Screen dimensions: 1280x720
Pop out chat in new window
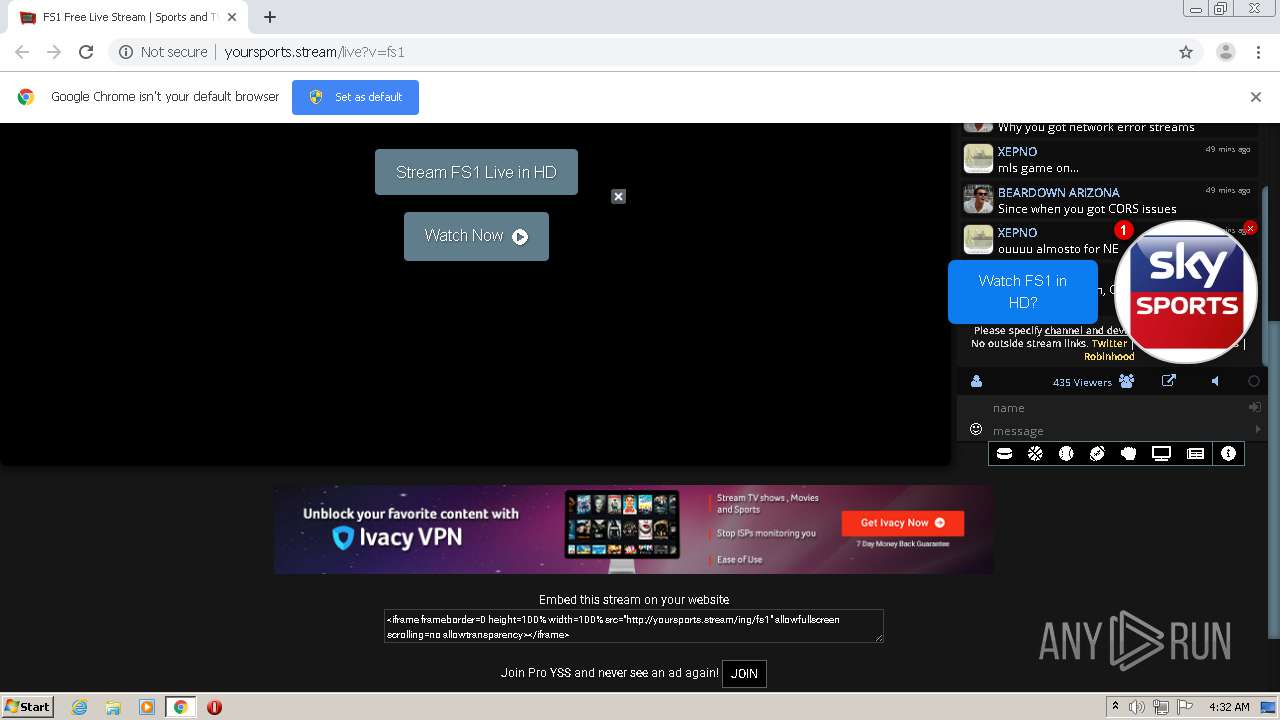[1168, 381]
